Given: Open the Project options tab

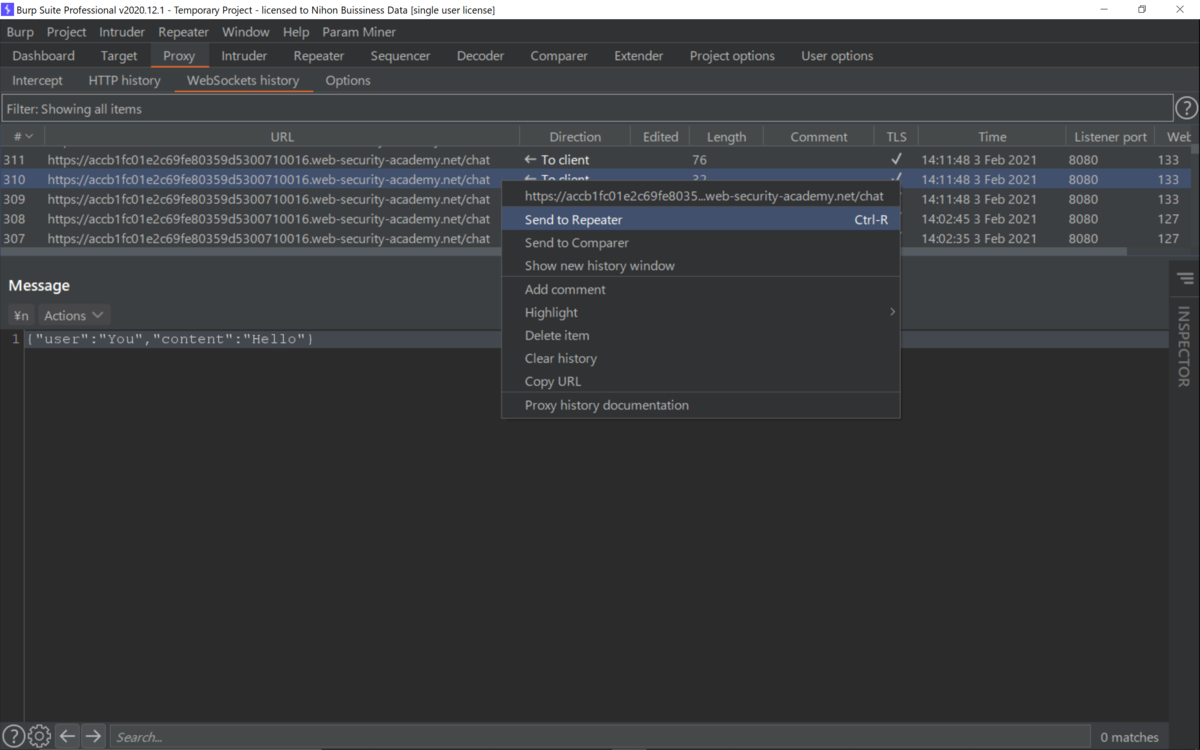Looking at the screenshot, I should click(x=732, y=56).
